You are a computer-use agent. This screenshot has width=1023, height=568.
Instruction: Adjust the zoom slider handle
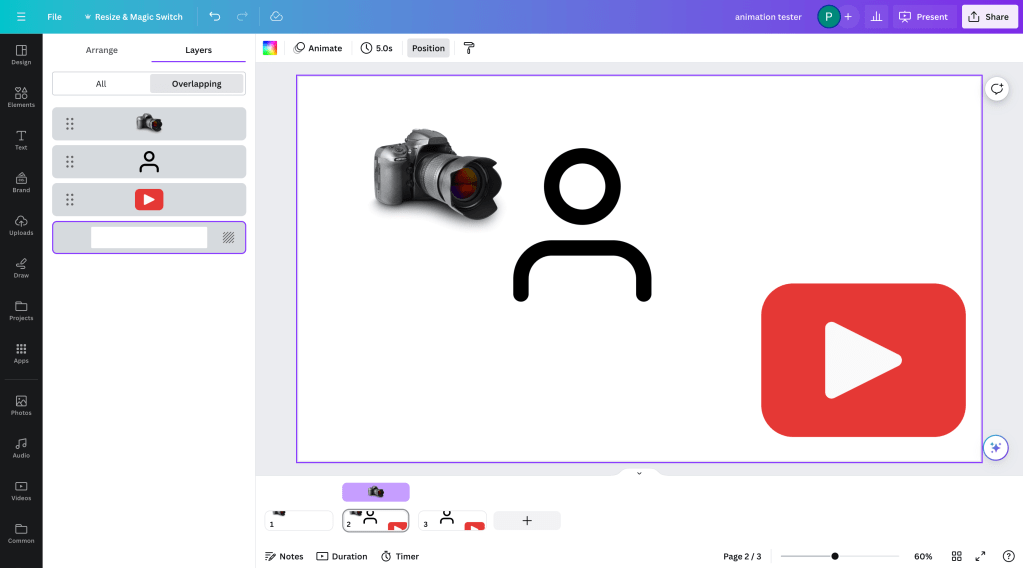click(x=834, y=556)
